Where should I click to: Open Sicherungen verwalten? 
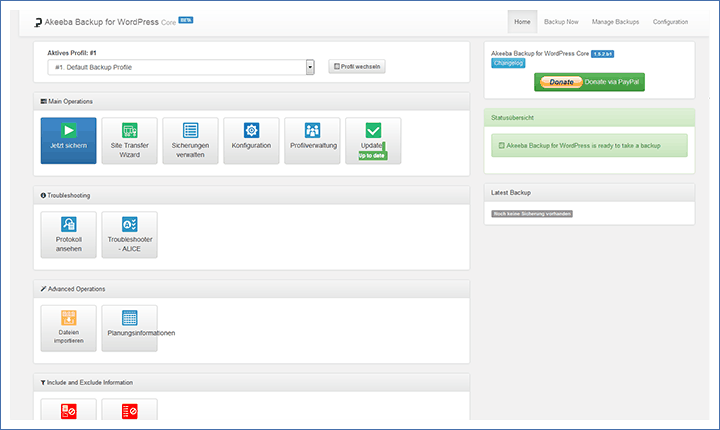tap(190, 141)
